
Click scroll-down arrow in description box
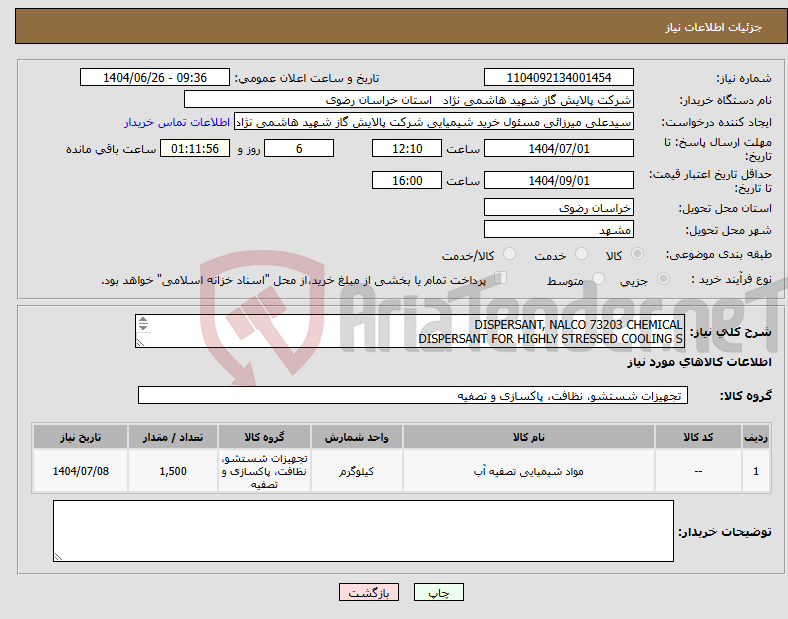pyautogui.click(x=143, y=327)
